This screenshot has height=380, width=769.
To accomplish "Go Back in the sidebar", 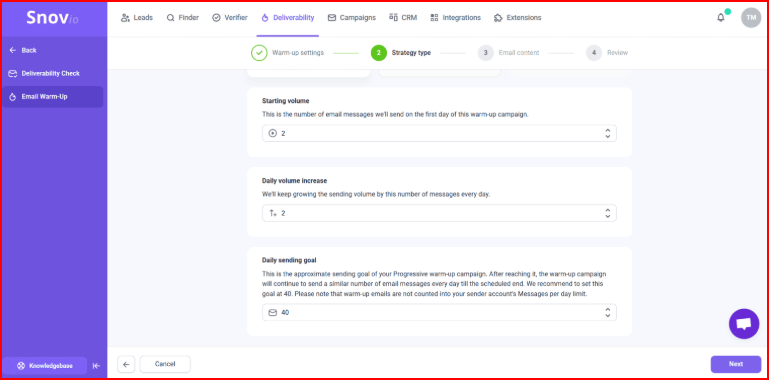I will pos(23,51).
